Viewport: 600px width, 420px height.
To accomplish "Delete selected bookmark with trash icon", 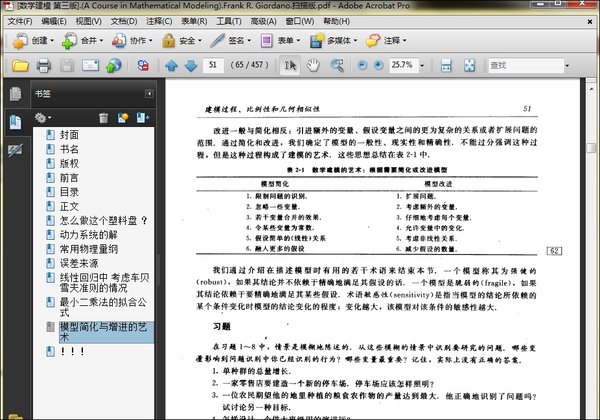I will click(103, 117).
